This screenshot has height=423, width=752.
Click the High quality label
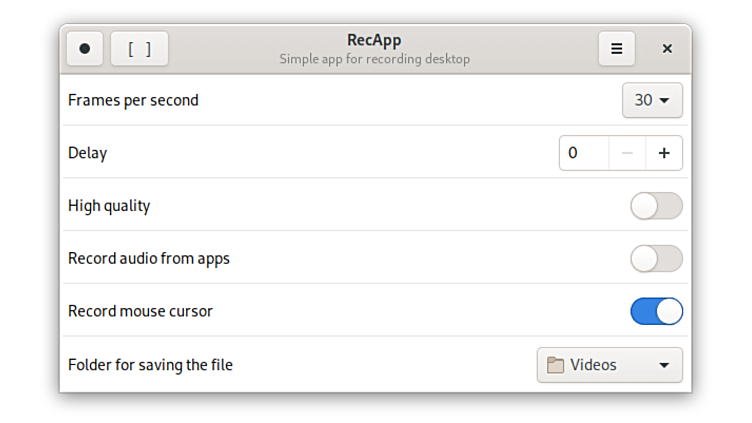coord(109,206)
